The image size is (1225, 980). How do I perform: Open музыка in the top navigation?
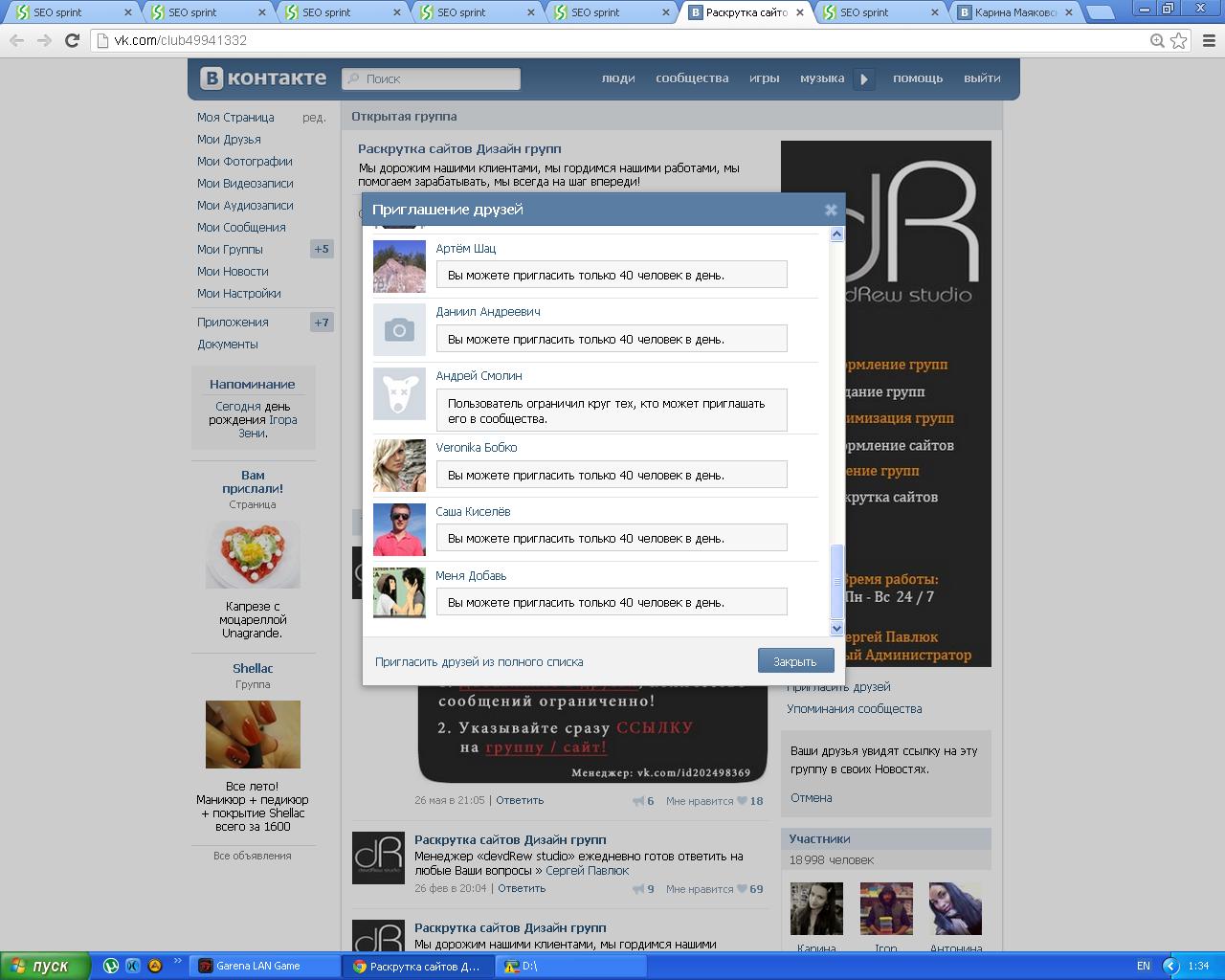point(822,78)
